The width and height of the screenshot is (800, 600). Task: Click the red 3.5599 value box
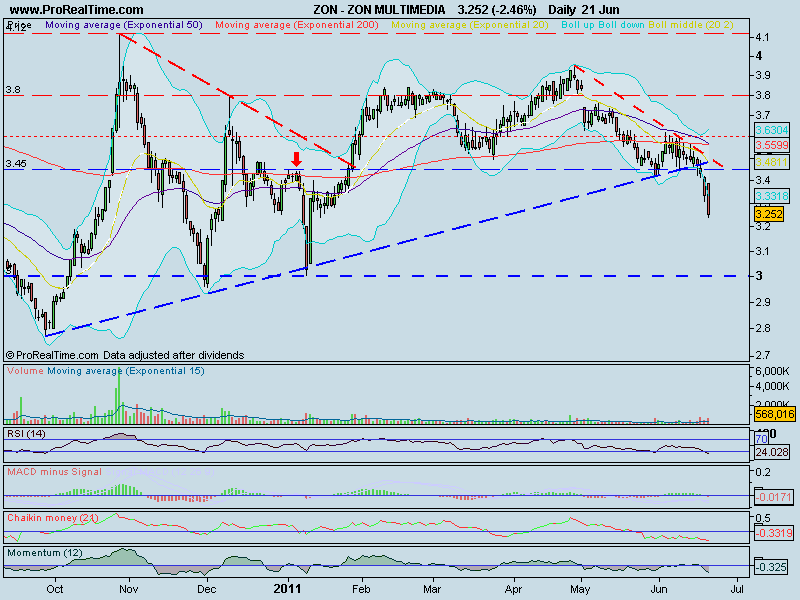tap(772, 145)
